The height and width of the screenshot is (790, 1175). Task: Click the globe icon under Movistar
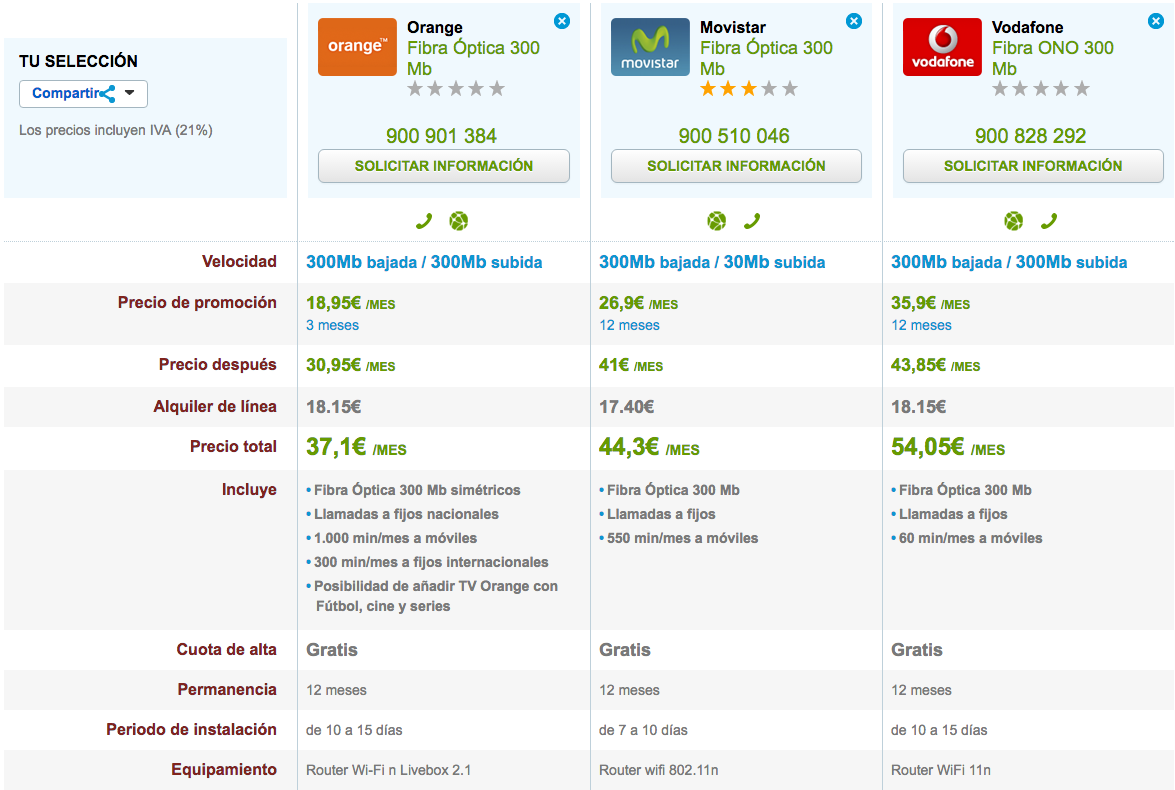[x=716, y=221]
